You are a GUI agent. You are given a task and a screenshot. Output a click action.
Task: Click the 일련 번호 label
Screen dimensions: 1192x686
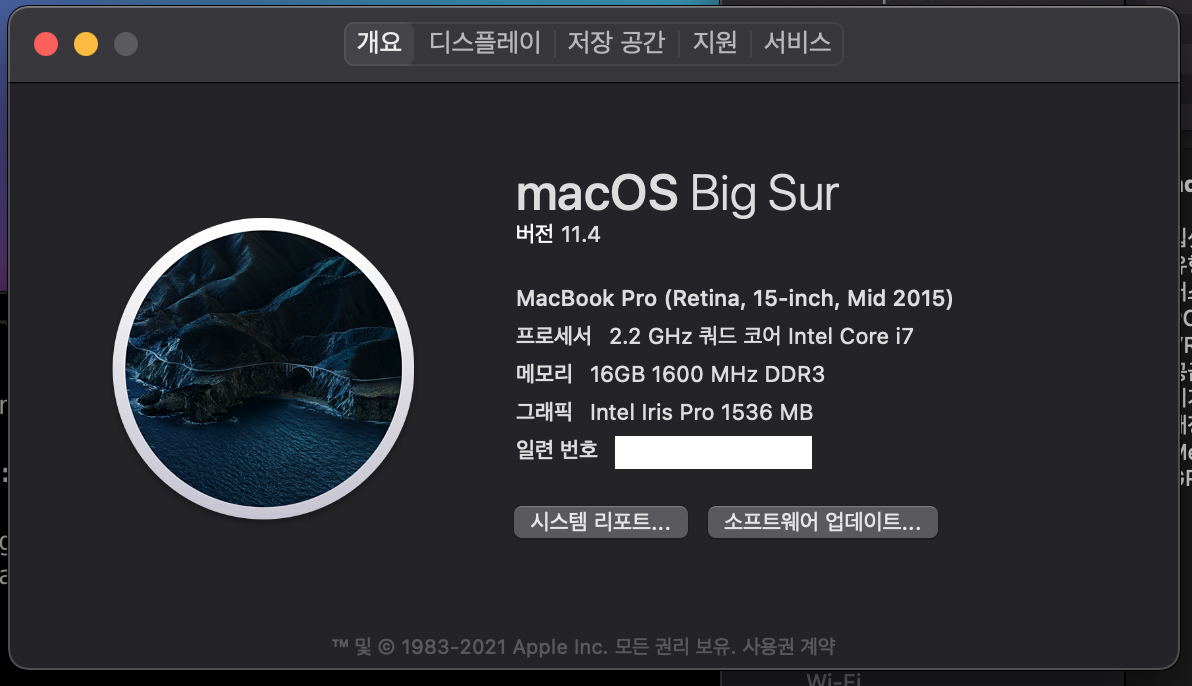pos(557,449)
